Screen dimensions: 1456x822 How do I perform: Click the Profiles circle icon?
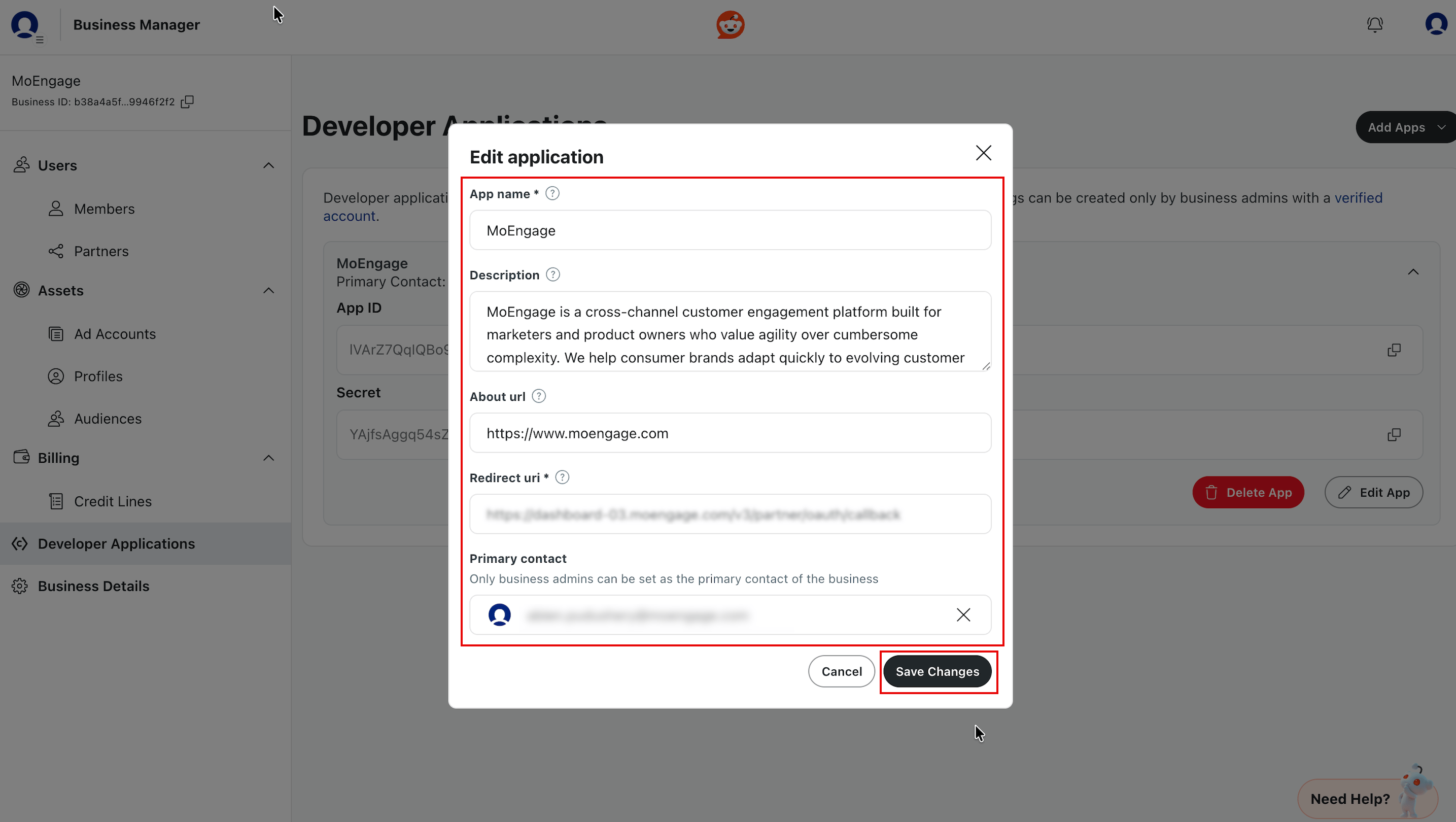point(56,376)
